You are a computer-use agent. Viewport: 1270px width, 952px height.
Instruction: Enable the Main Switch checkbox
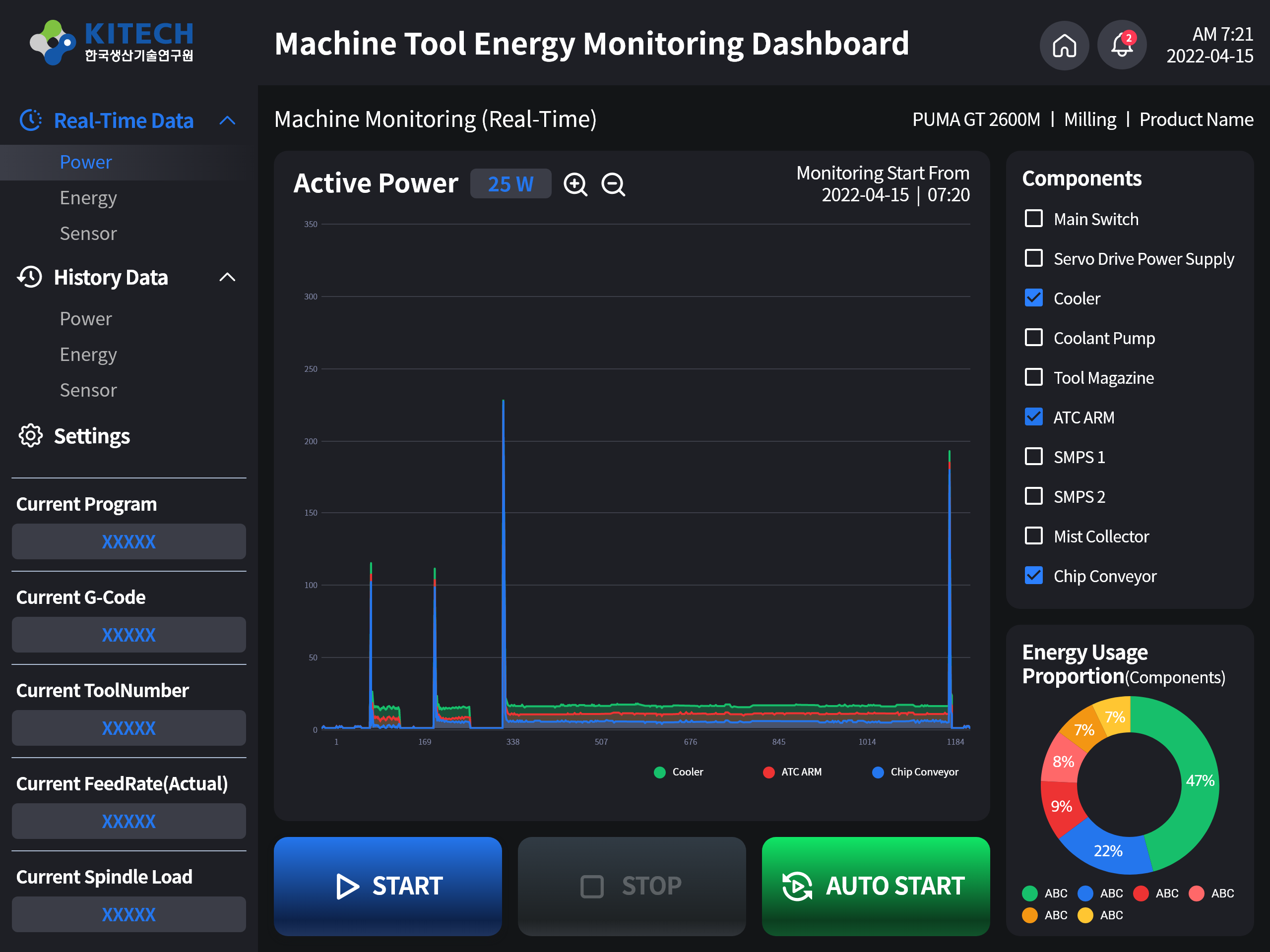[x=1033, y=219]
